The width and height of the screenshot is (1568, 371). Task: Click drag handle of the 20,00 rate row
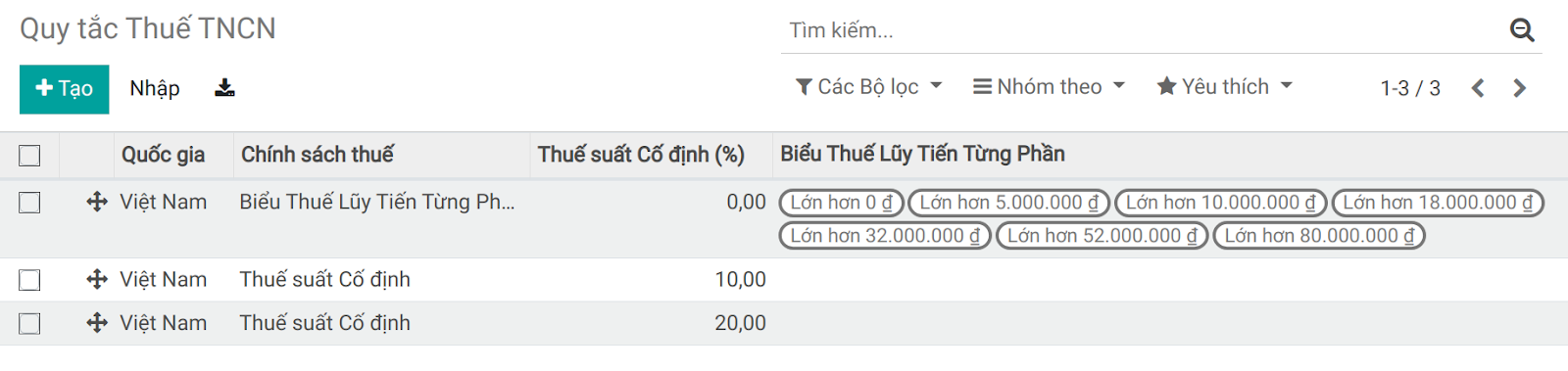pyautogui.click(x=97, y=323)
